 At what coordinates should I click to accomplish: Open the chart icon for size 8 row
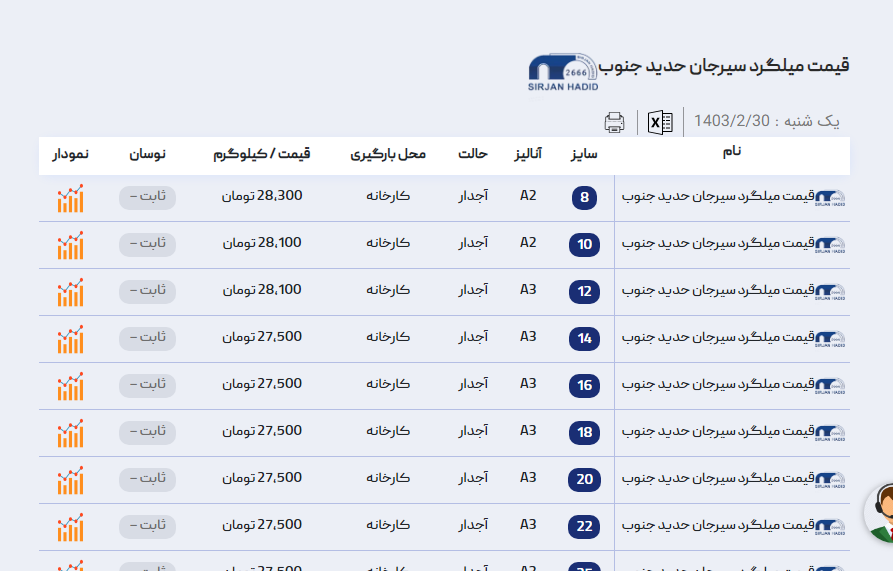[x=70, y=198]
